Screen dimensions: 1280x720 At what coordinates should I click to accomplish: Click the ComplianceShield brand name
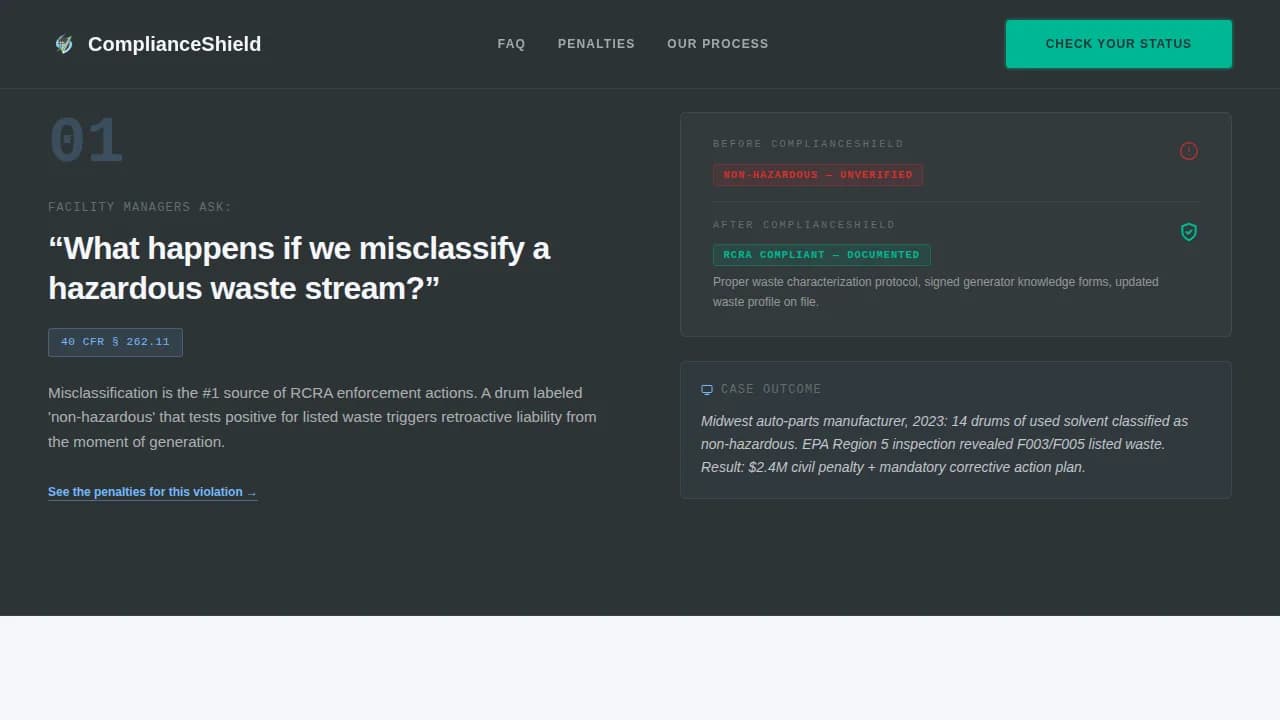(174, 44)
